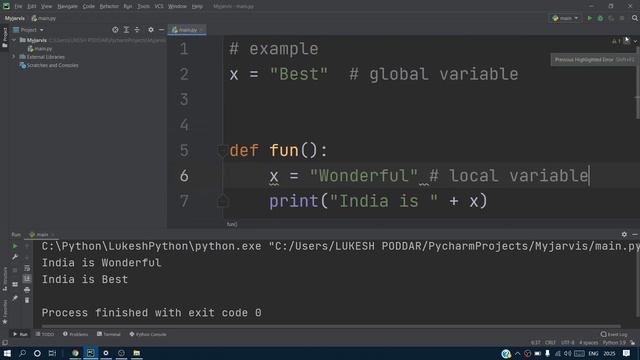
Task: Click main.py breadcrumb in navigation bar
Action: 44,18
